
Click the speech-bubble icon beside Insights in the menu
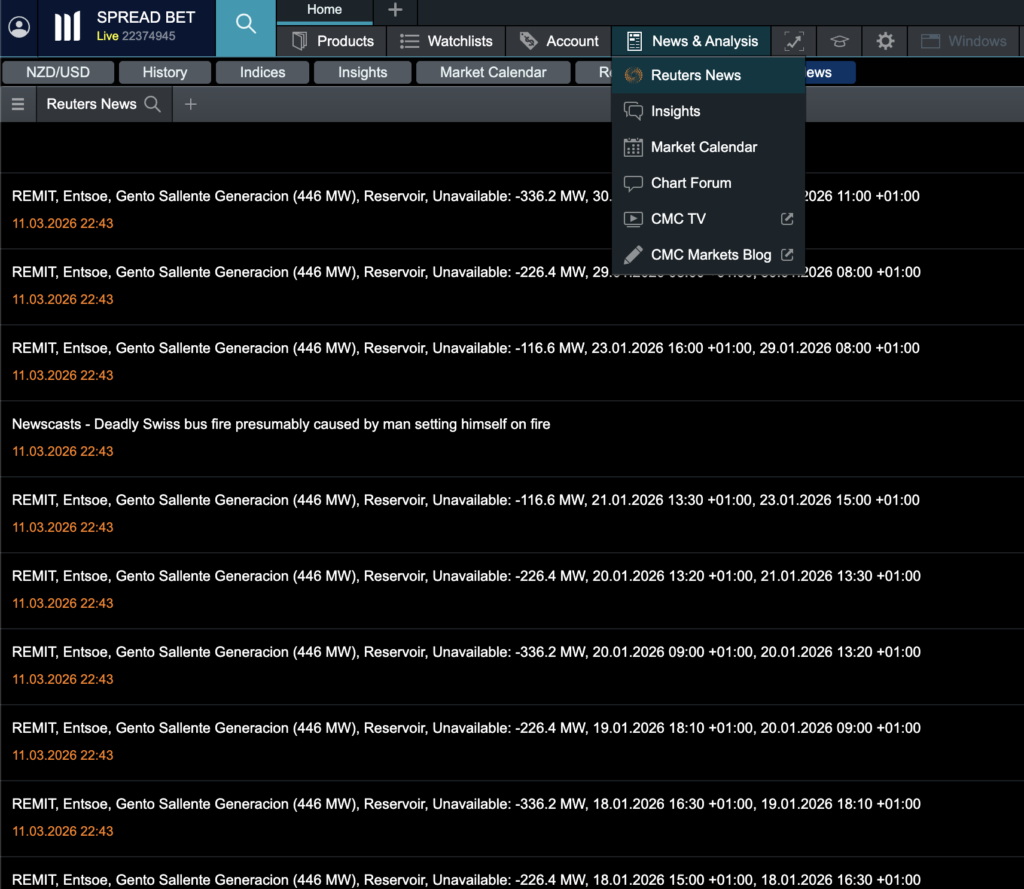click(x=632, y=111)
